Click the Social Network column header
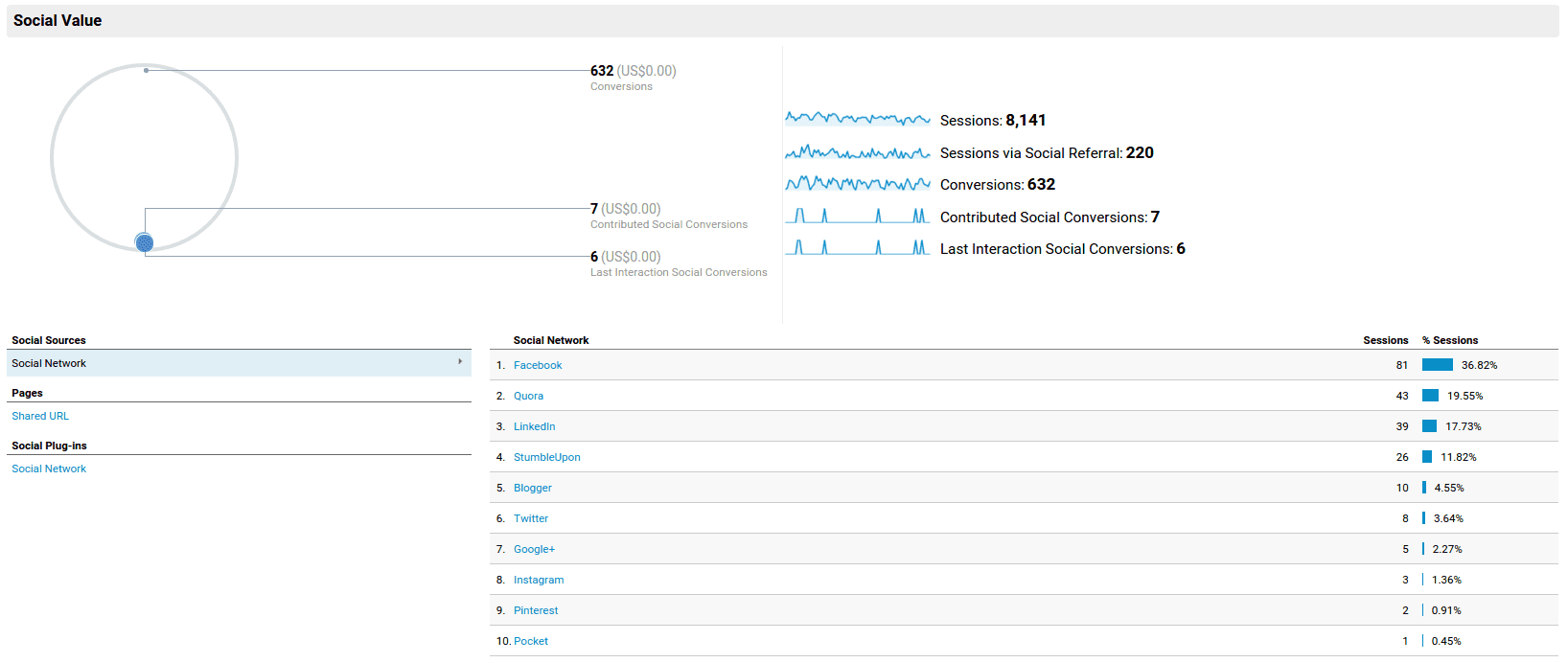The width and height of the screenshot is (1568, 663). tap(551, 340)
